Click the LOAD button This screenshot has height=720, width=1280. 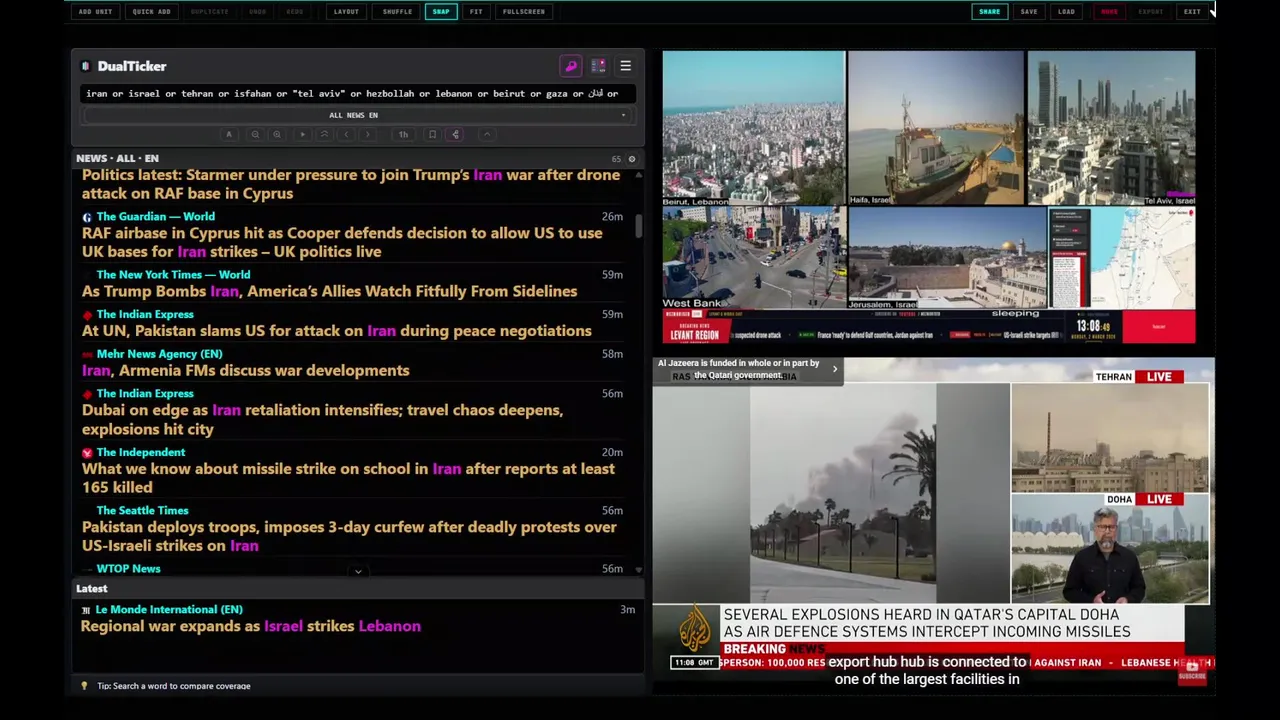[1066, 12]
